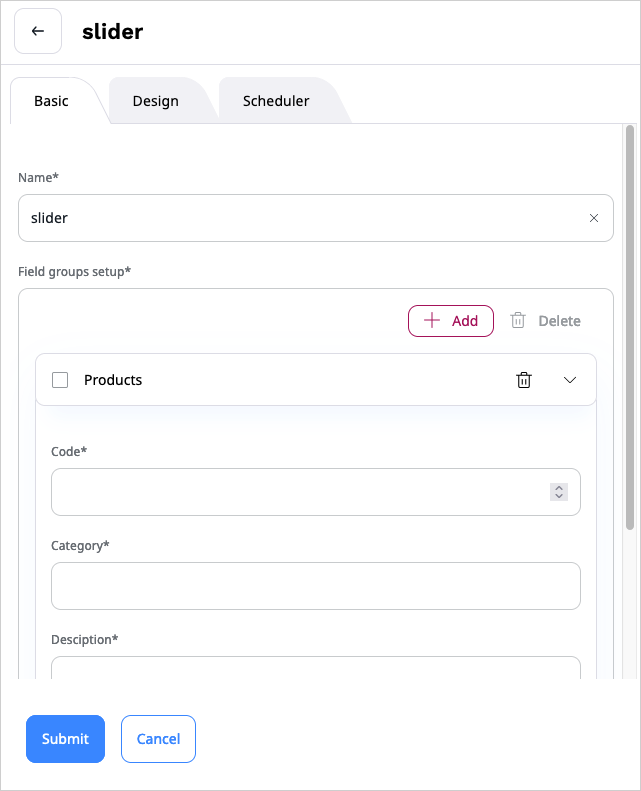
Task: Click the Desciption input field
Action: tap(315, 668)
